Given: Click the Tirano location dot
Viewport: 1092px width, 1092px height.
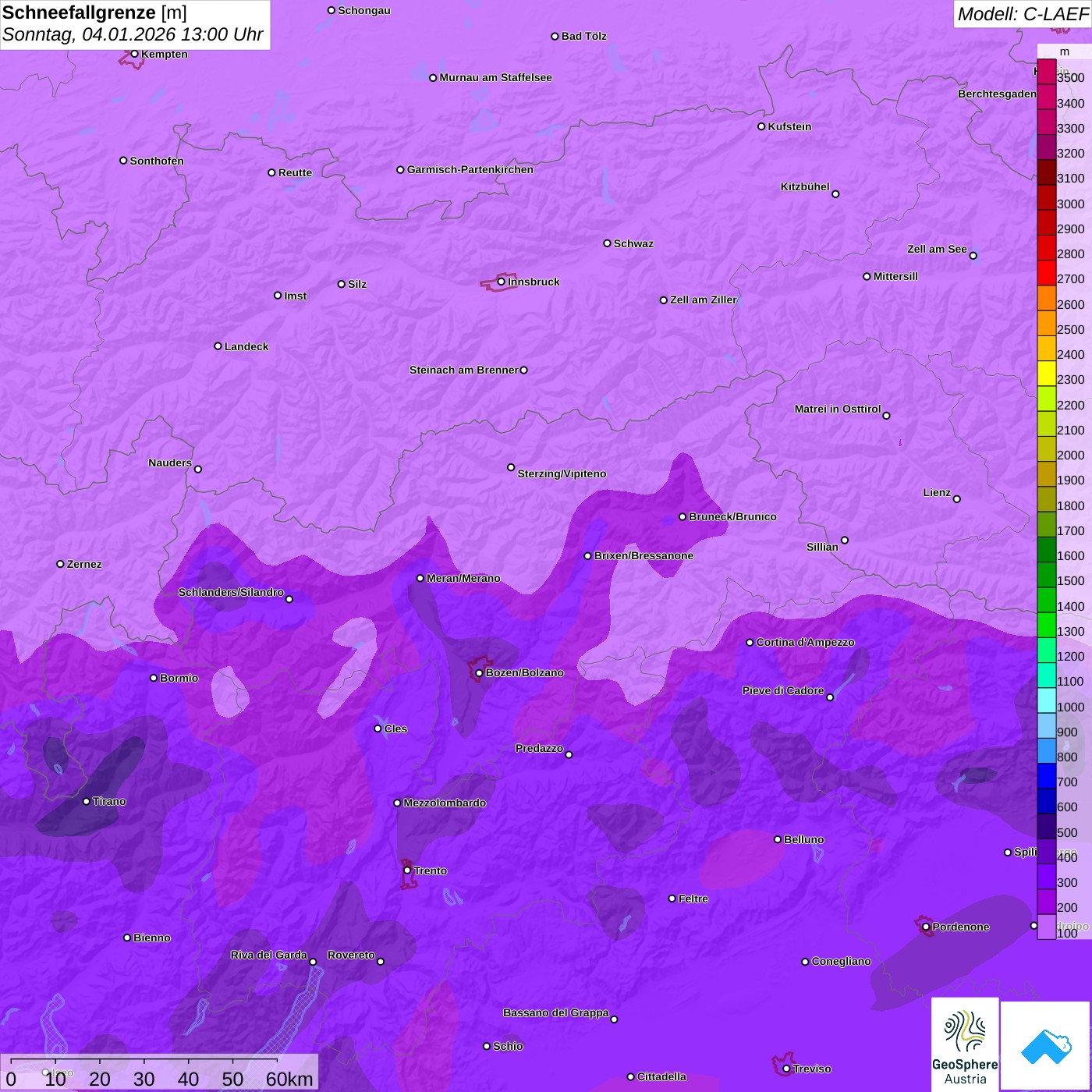Looking at the screenshot, I should [x=87, y=801].
